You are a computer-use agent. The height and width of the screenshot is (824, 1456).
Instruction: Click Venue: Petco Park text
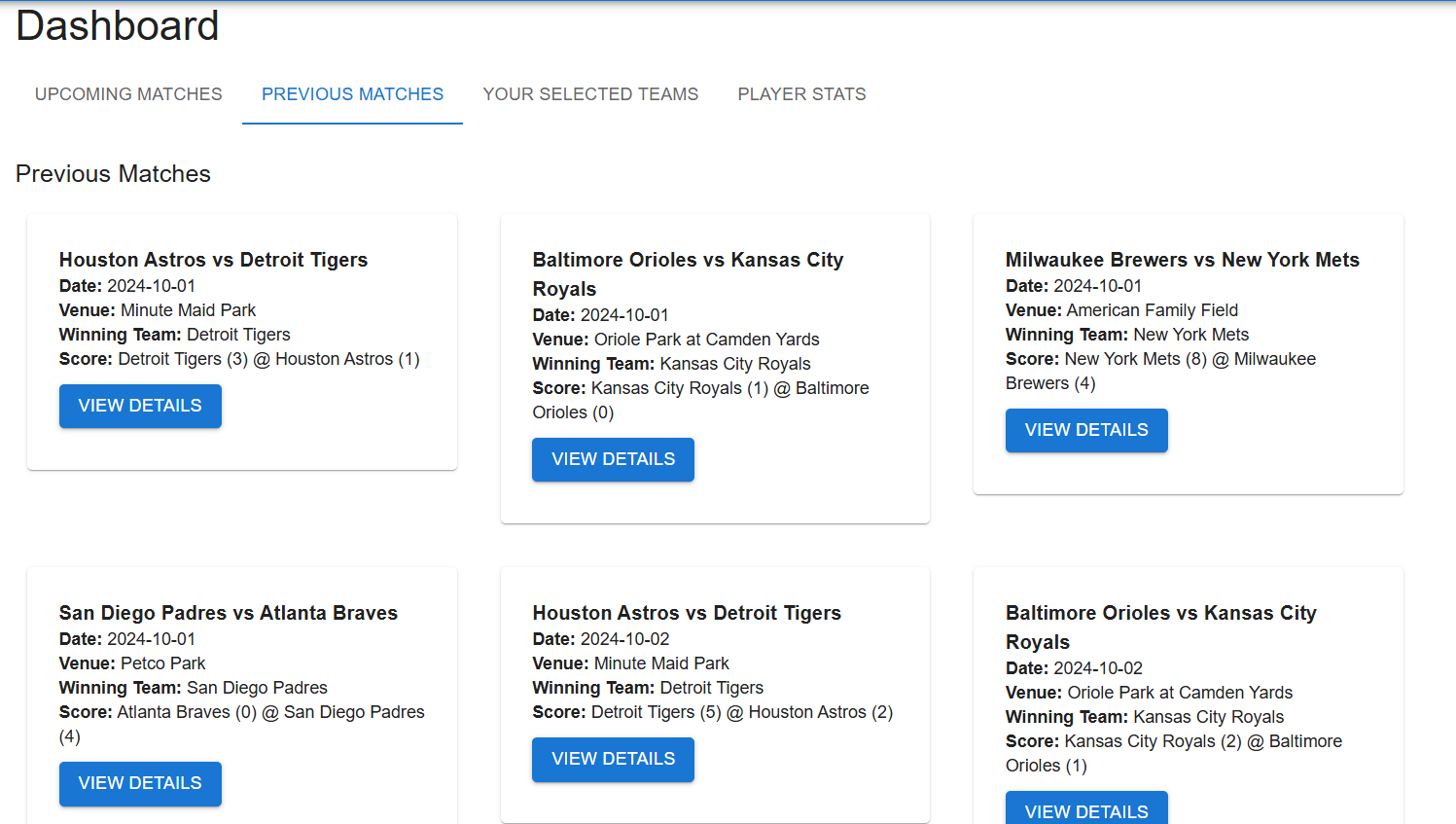(x=132, y=663)
